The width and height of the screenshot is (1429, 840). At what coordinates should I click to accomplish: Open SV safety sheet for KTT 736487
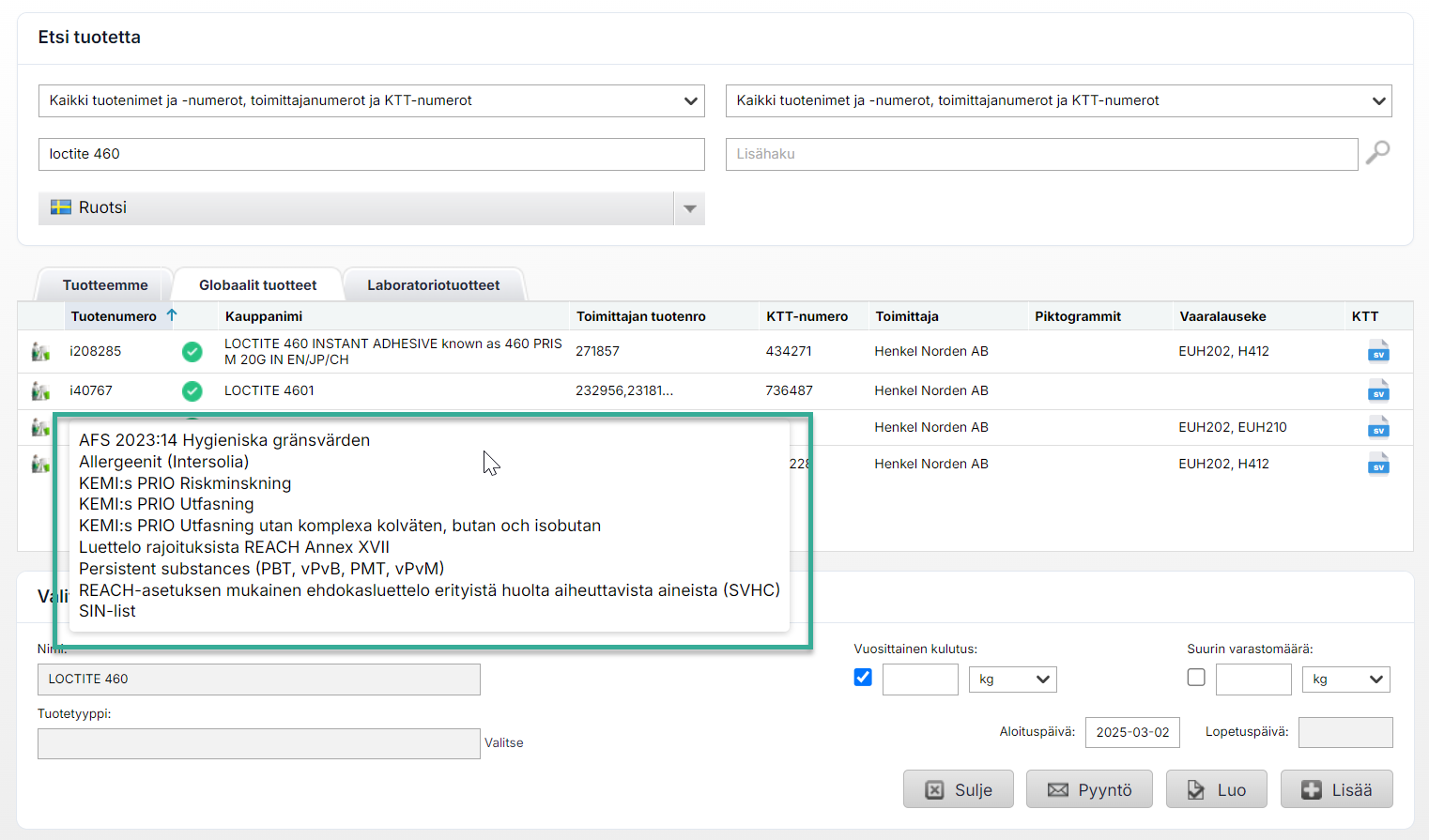(1378, 390)
